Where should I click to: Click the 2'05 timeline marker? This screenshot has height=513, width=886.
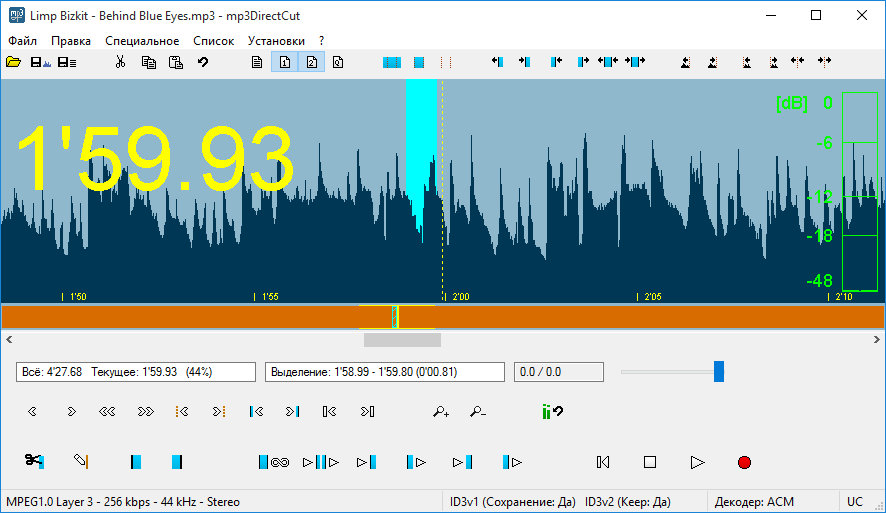click(650, 297)
